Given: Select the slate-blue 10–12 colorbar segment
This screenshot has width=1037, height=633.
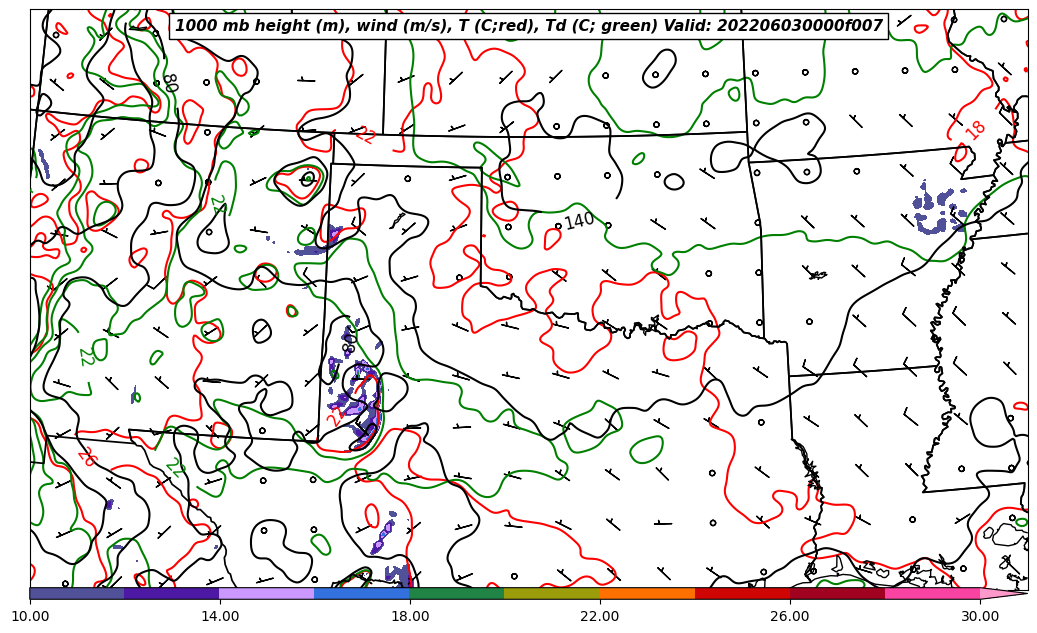Looking at the screenshot, I should 77,593.
